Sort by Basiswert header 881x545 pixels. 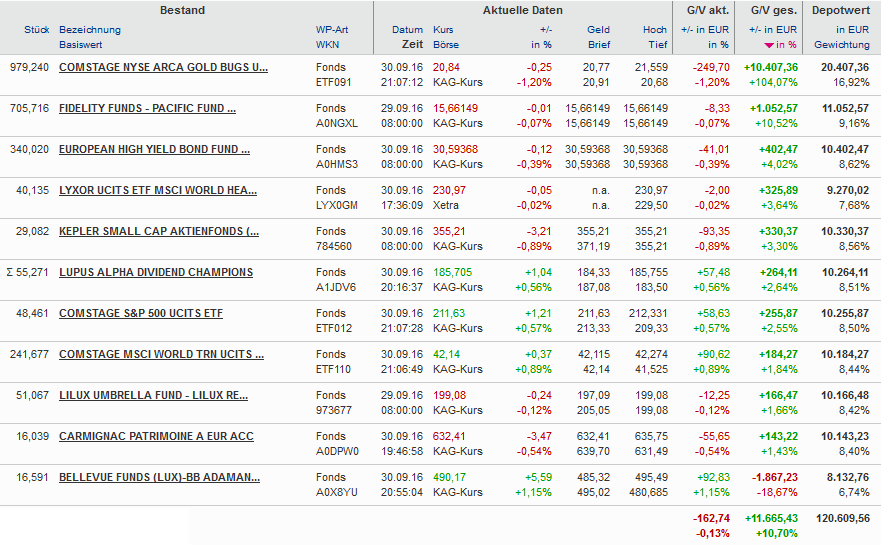[82, 45]
